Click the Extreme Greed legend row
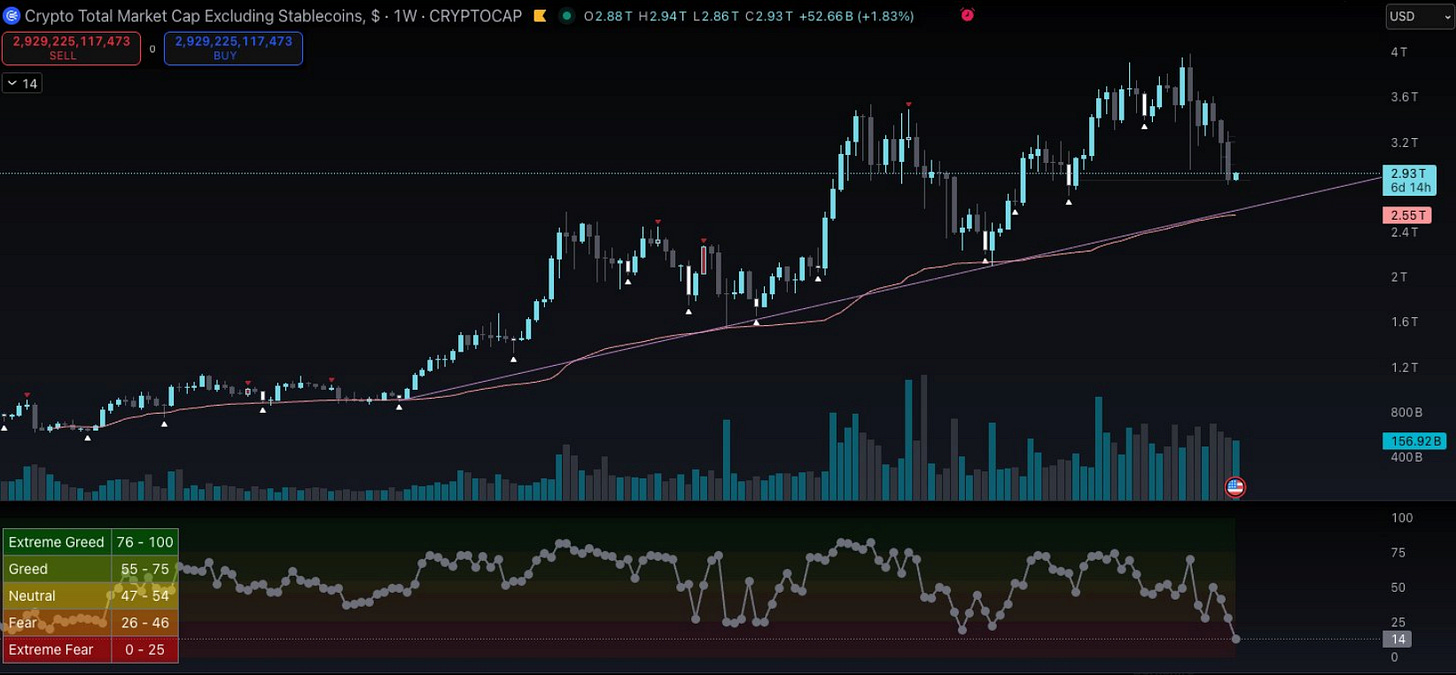Image resolution: width=1456 pixels, height=675 pixels. tap(91, 542)
